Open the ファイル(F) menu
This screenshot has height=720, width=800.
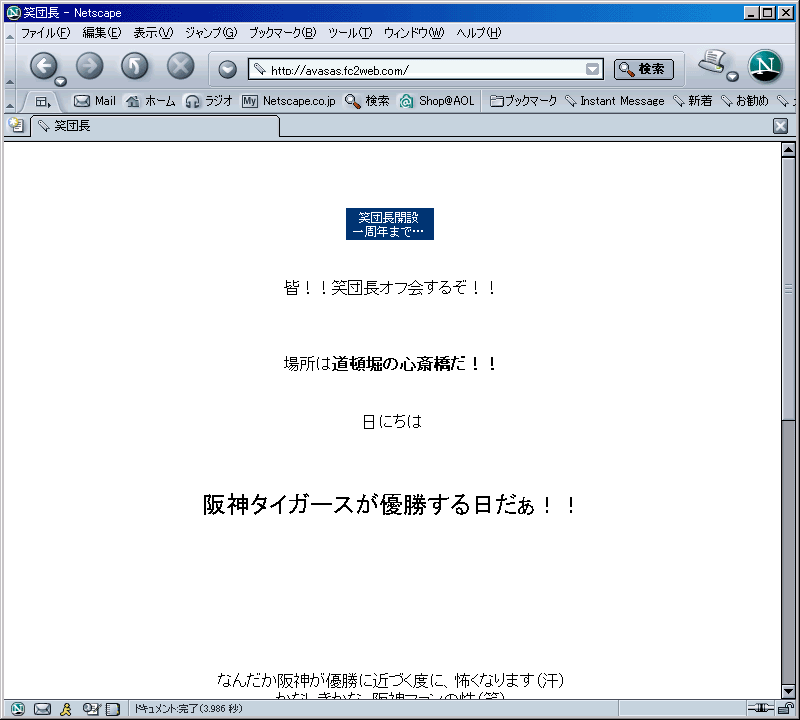coord(45,33)
